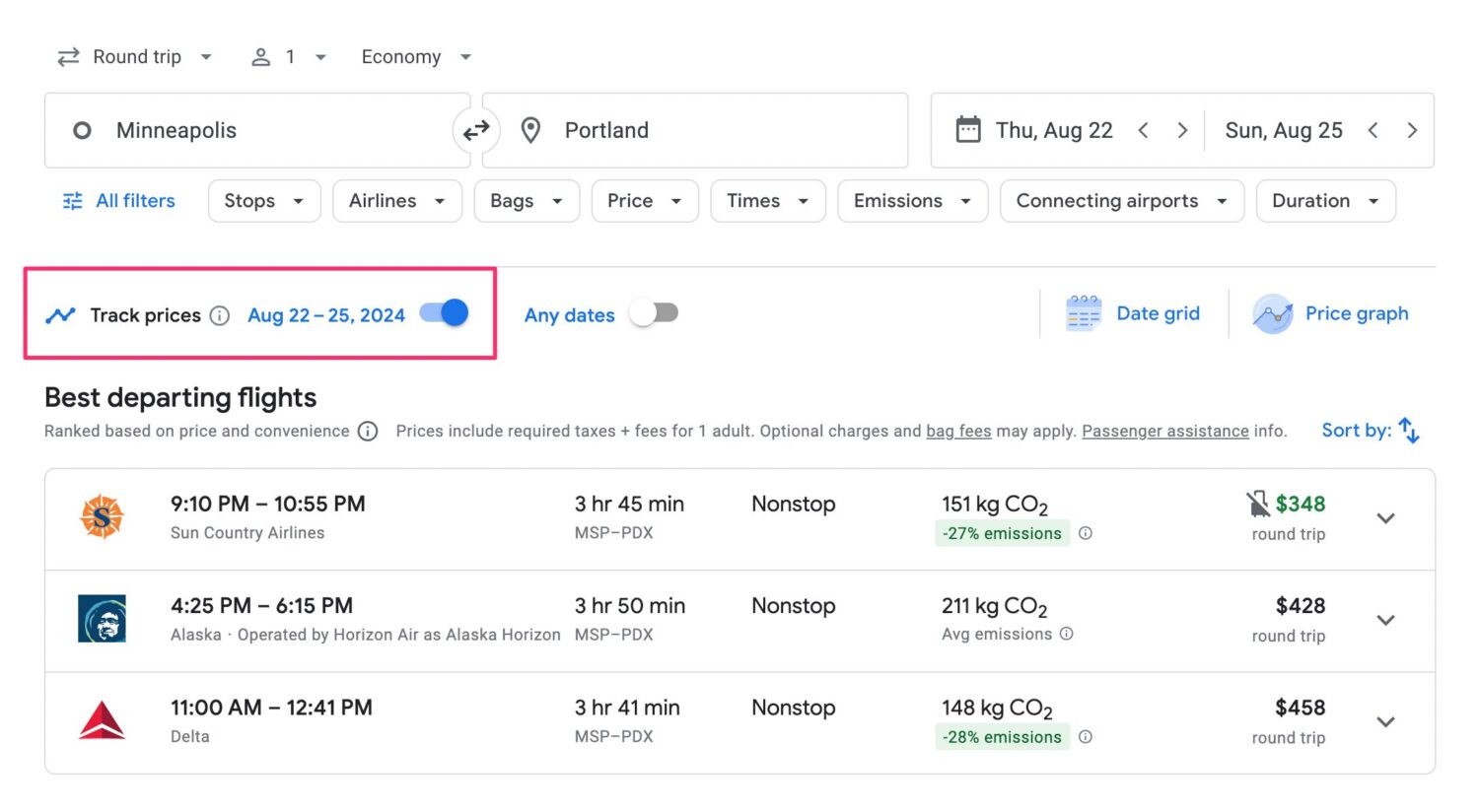Open the bag fees link
The width and height of the screenshot is (1479, 812).
click(x=957, y=431)
